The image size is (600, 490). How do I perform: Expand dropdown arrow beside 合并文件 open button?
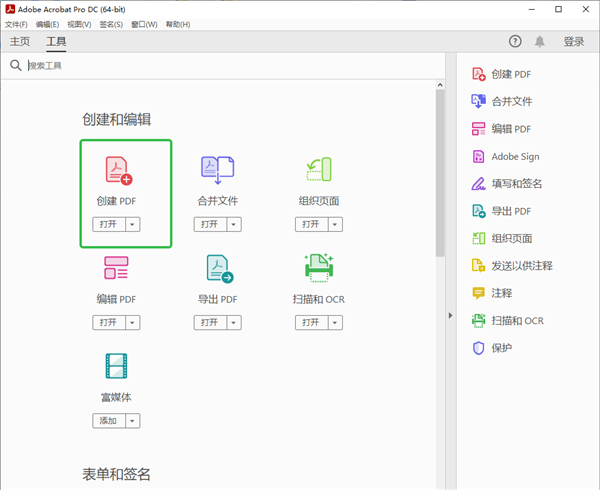click(234, 224)
